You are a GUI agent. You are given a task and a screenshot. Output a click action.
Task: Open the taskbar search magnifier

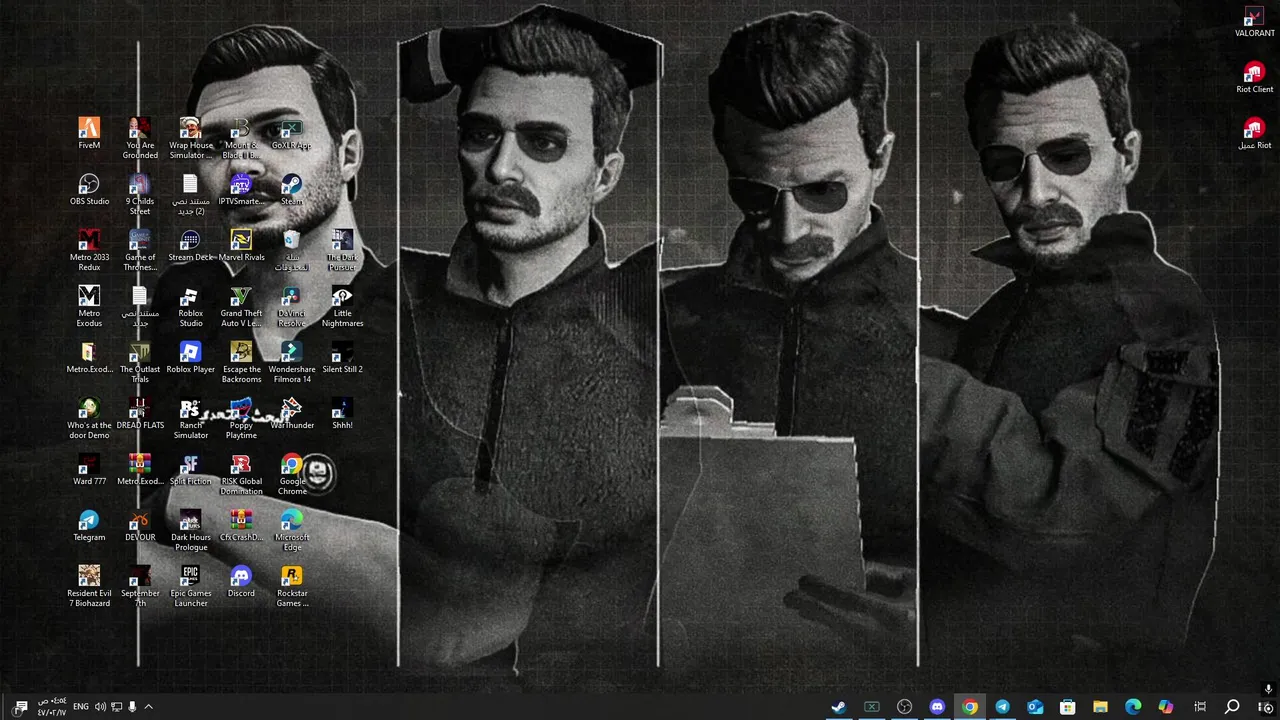(x=1232, y=707)
